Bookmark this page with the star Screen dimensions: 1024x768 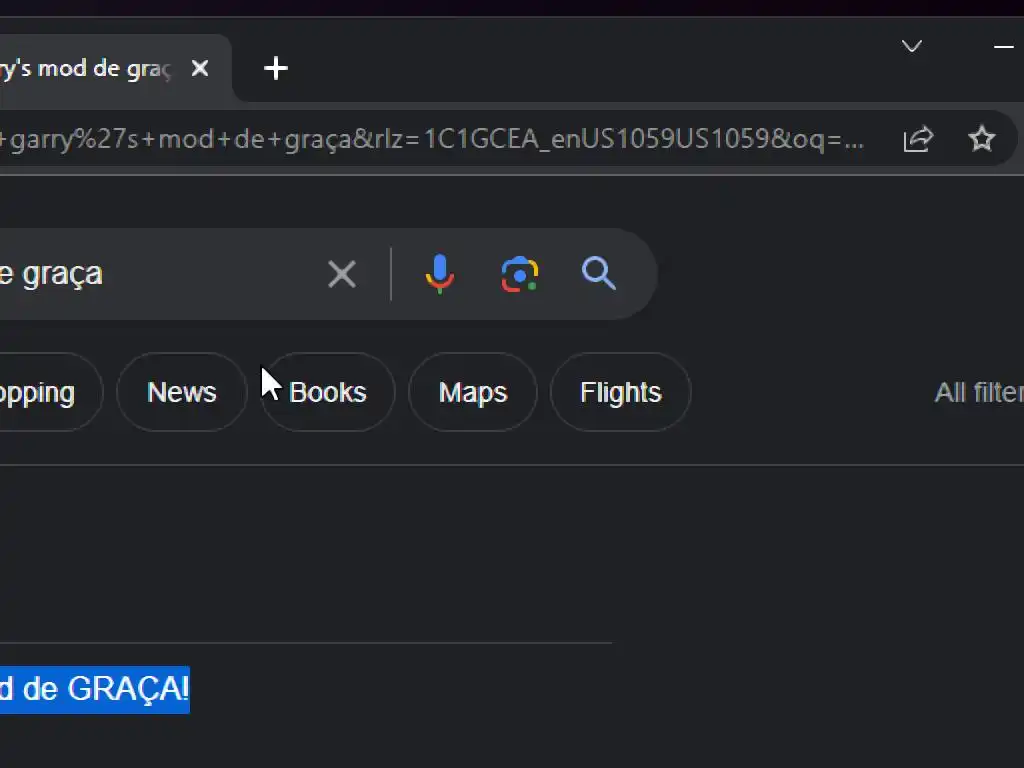tap(982, 139)
